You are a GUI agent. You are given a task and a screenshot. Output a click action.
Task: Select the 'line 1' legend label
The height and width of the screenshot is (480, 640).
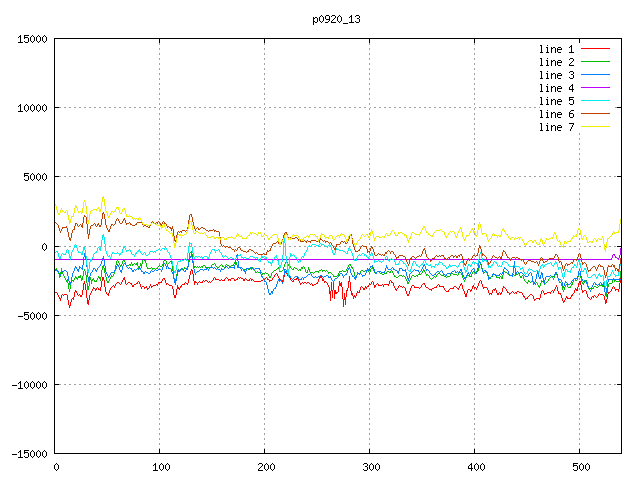coord(557,49)
